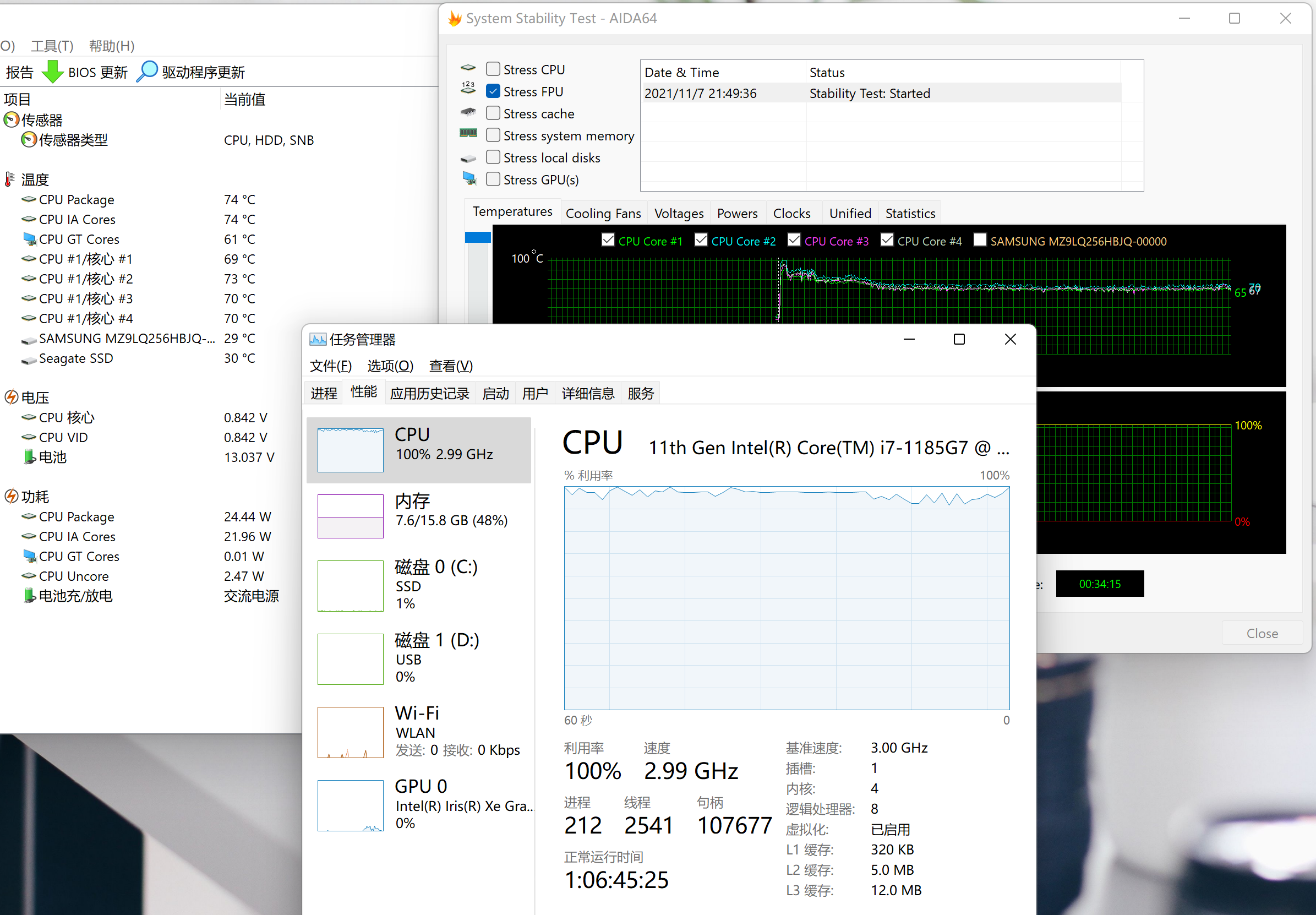Enable the Stress GPU(s) checkbox
The width and height of the screenshot is (1316, 915).
pos(493,179)
